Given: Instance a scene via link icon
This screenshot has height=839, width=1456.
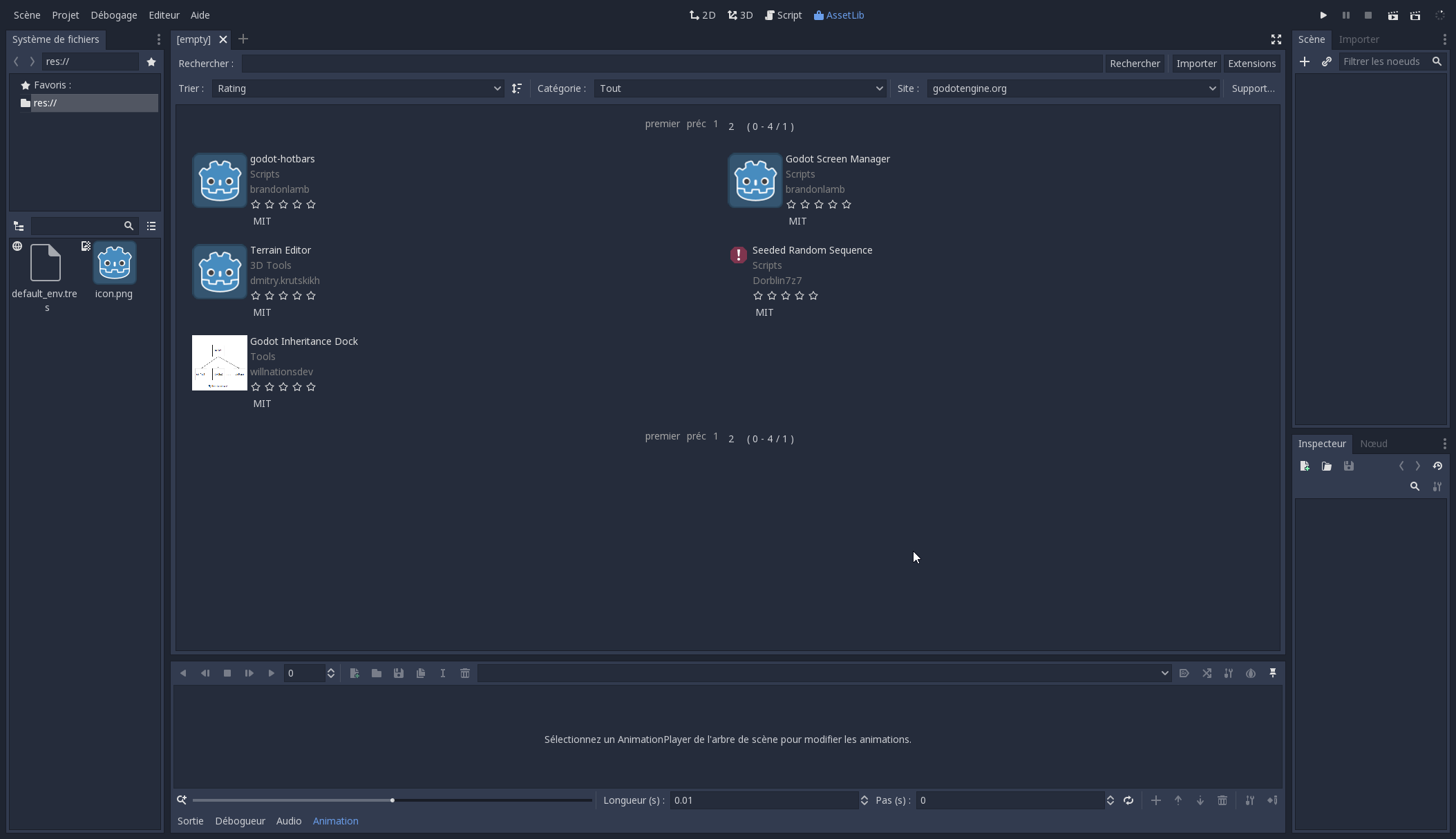Looking at the screenshot, I should 1326,62.
